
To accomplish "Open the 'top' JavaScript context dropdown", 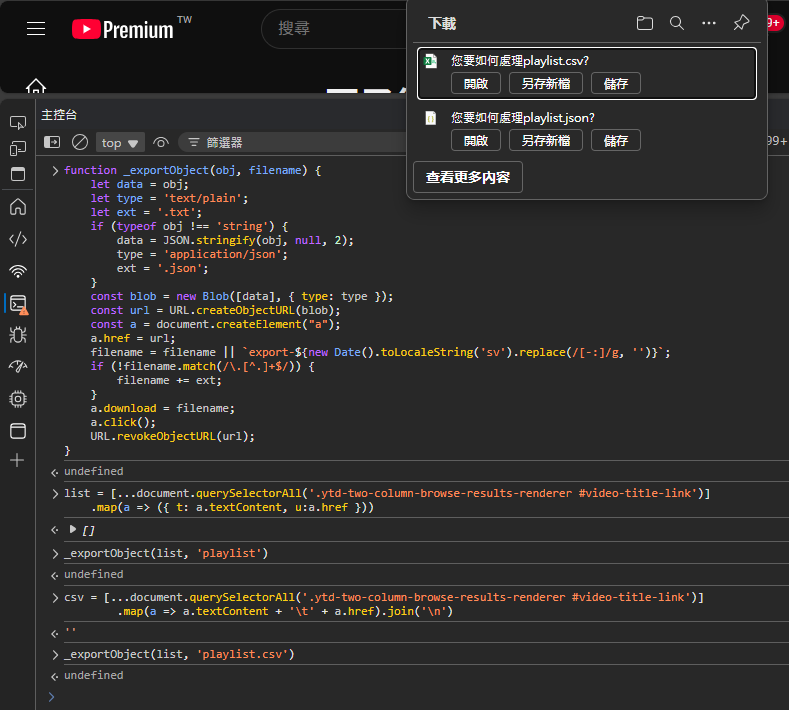I will [x=121, y=143].
